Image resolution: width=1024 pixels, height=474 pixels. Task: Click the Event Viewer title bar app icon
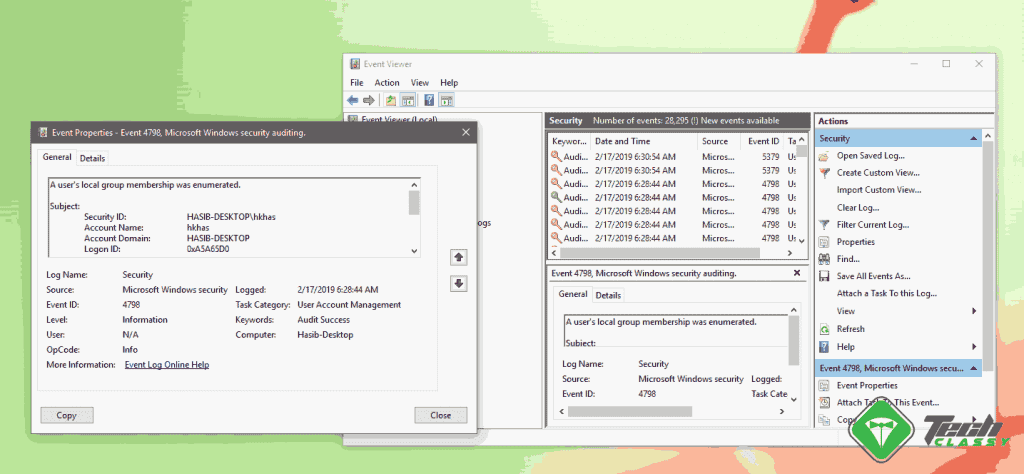(x=355, y=64)
